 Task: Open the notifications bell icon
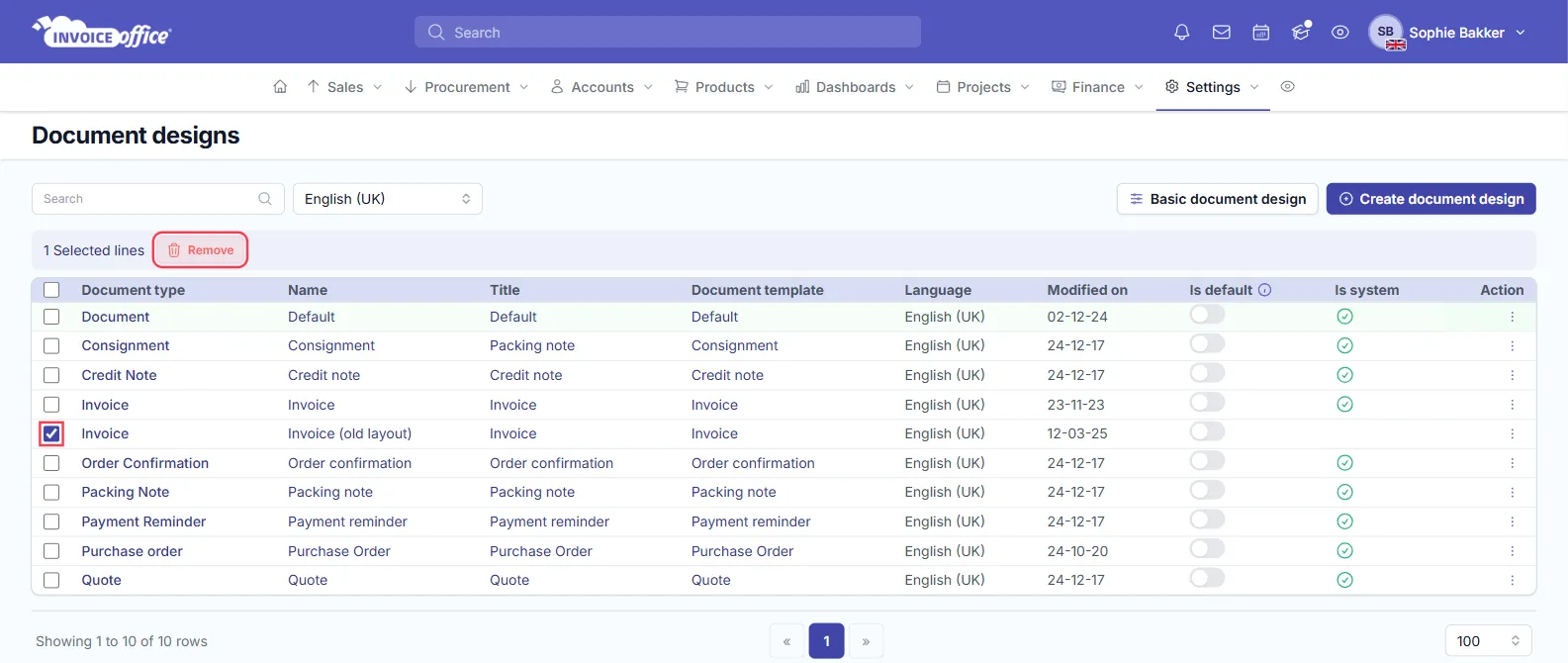tap(1181, 33)
